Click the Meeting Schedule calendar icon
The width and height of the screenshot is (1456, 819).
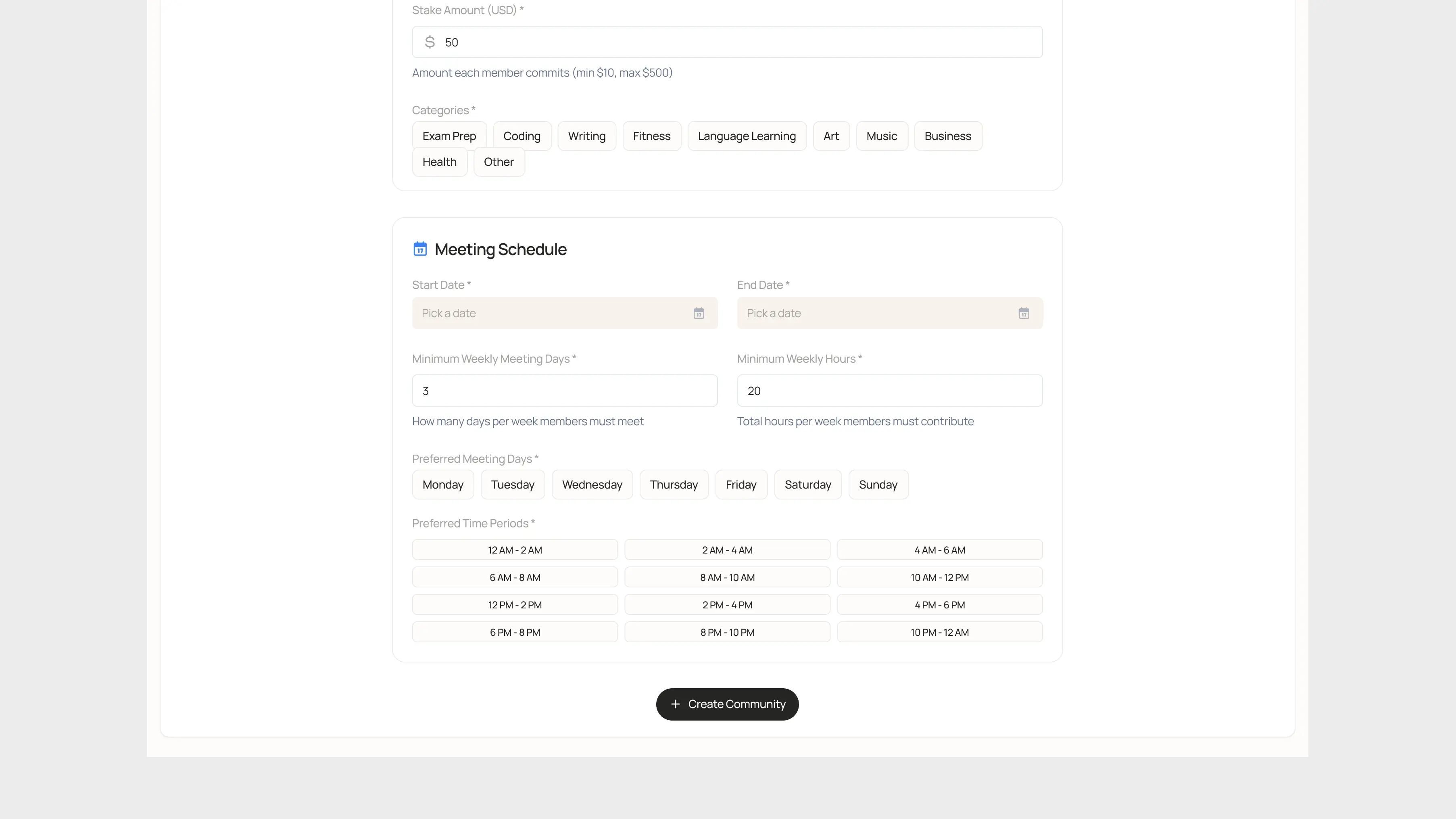420,249
